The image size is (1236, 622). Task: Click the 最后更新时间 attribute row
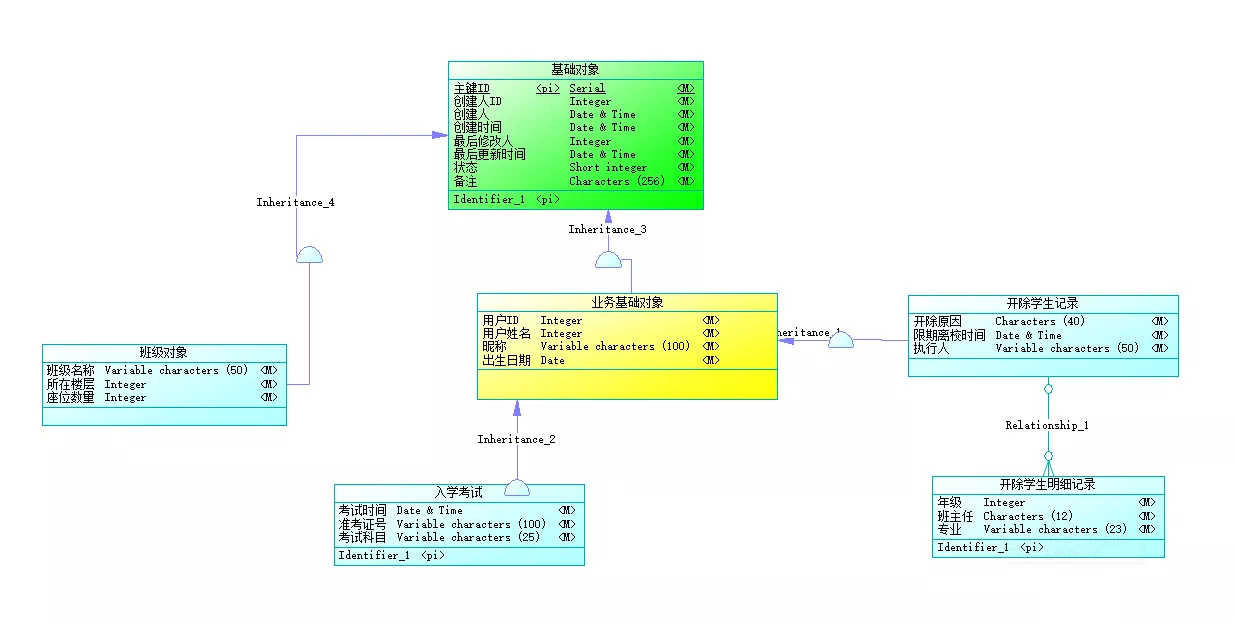pyautogui.click(x=574, y=154)
